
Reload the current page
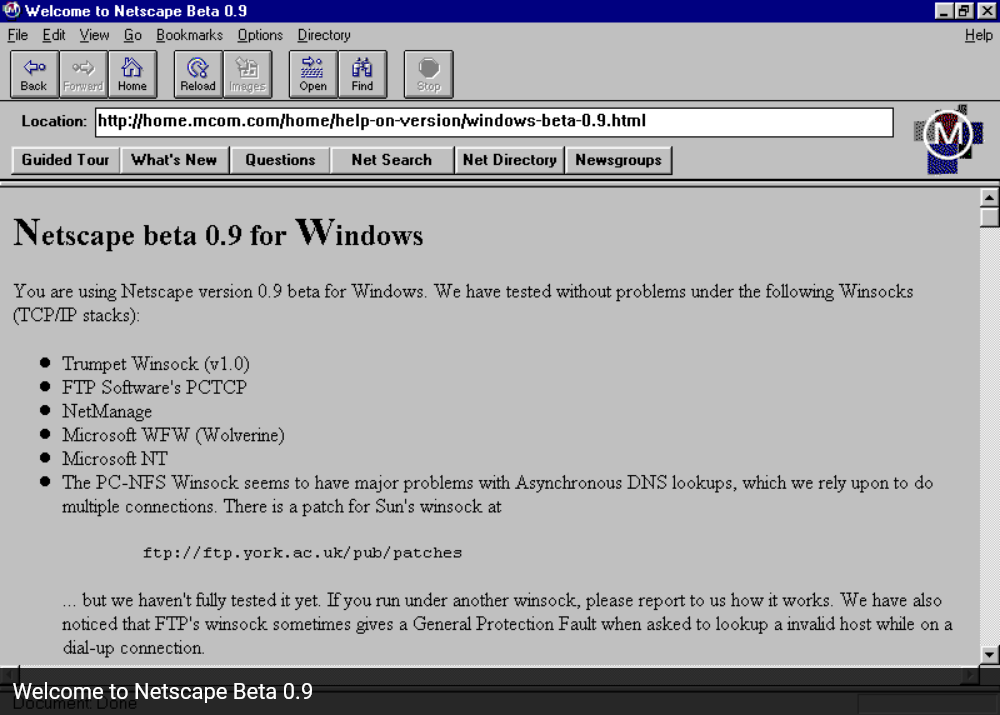198,74
